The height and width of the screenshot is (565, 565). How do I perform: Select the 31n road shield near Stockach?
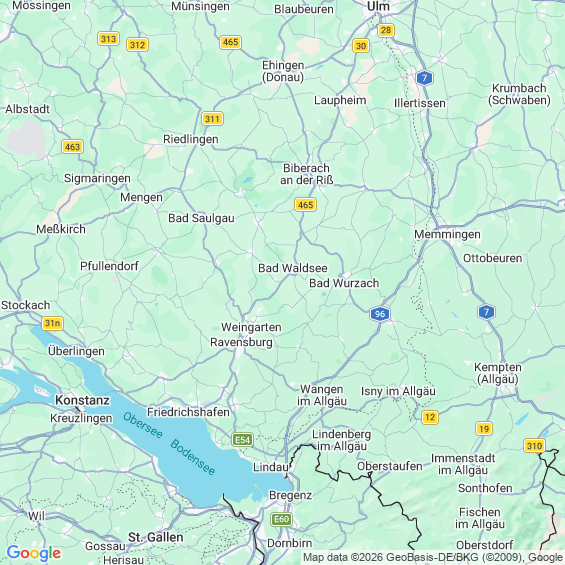pos(53,323)
